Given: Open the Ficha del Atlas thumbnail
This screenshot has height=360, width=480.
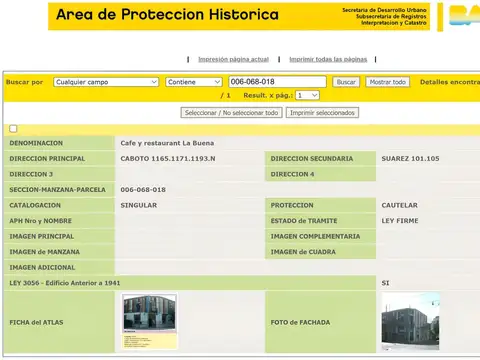Looking at the screenshot, I should tap(149, 321).
